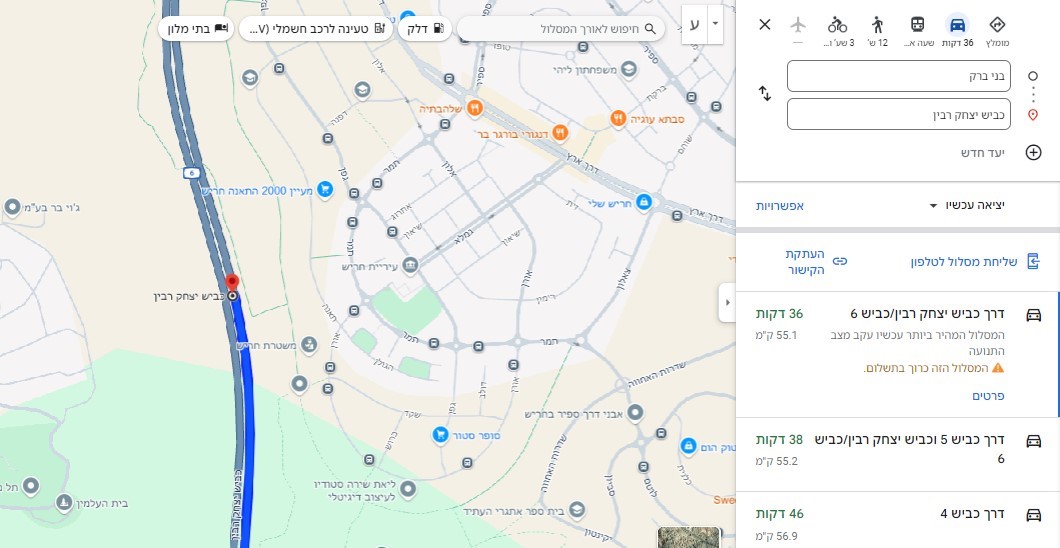Click the מעיין 2000 shopping marker
This screenshot has width=1060, height=548.
325,190
